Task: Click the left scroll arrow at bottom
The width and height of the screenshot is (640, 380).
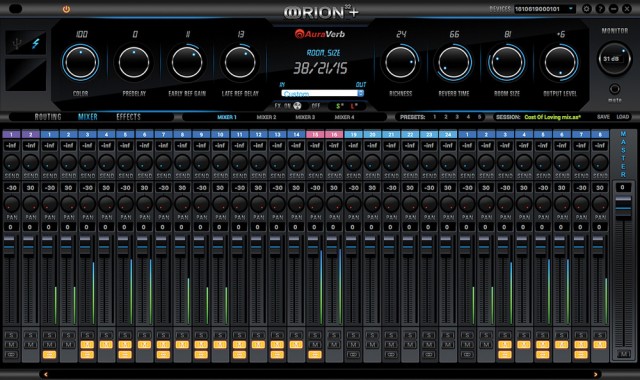Action: coord(46,374)
